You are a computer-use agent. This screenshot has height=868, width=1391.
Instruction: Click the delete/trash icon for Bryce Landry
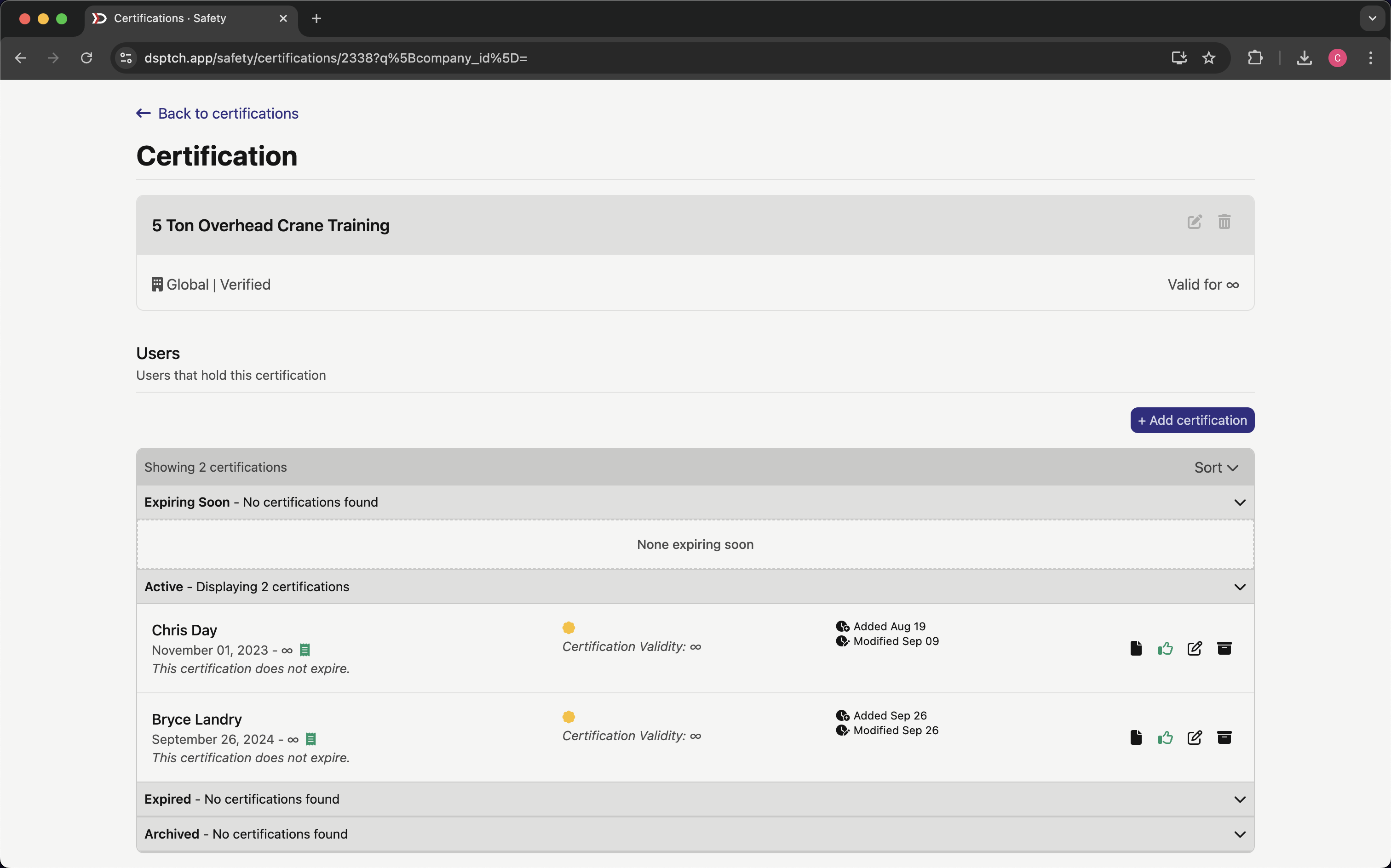(1225, 738)
